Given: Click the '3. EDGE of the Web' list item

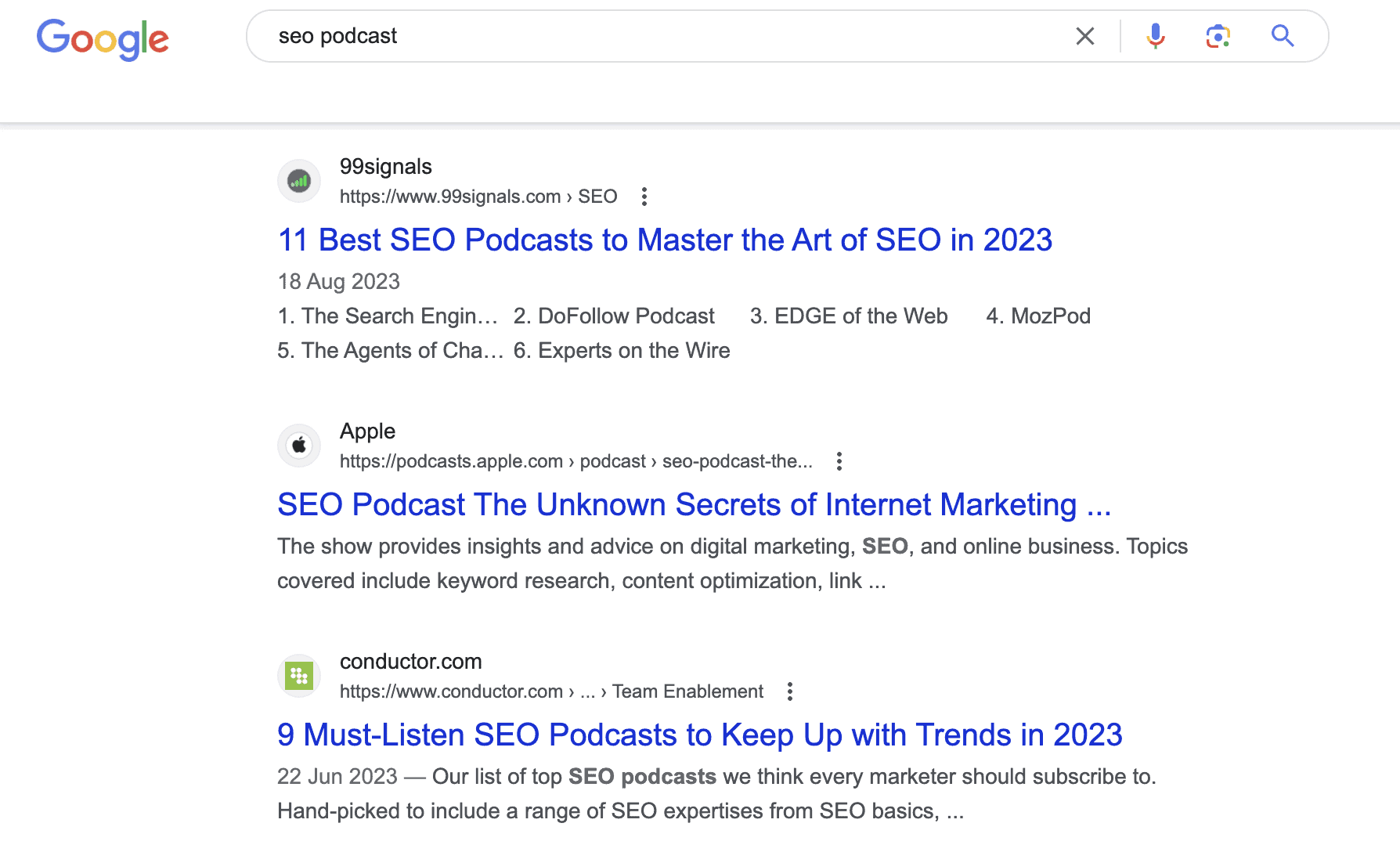Looking at the screenshot, I should [849, 316].
